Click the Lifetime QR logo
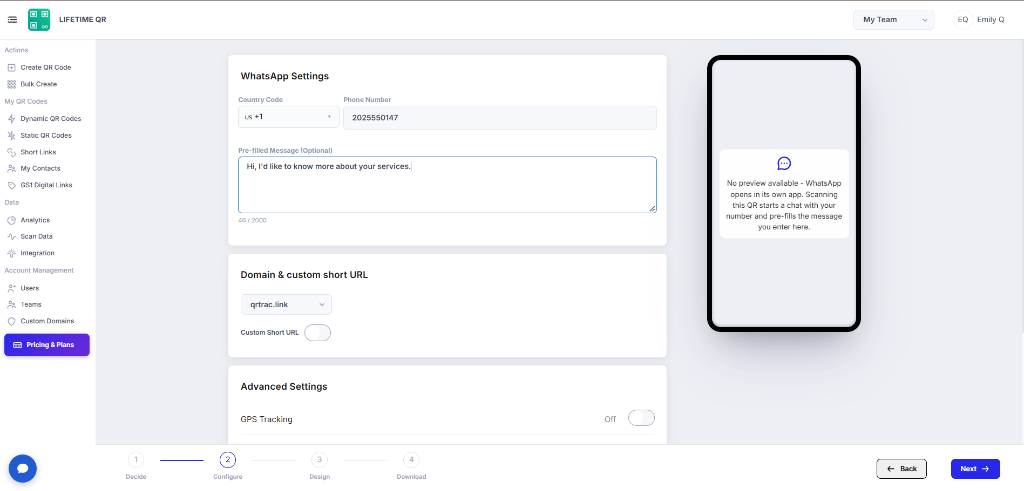1024x491 pixels. click(x=39, y=20)
